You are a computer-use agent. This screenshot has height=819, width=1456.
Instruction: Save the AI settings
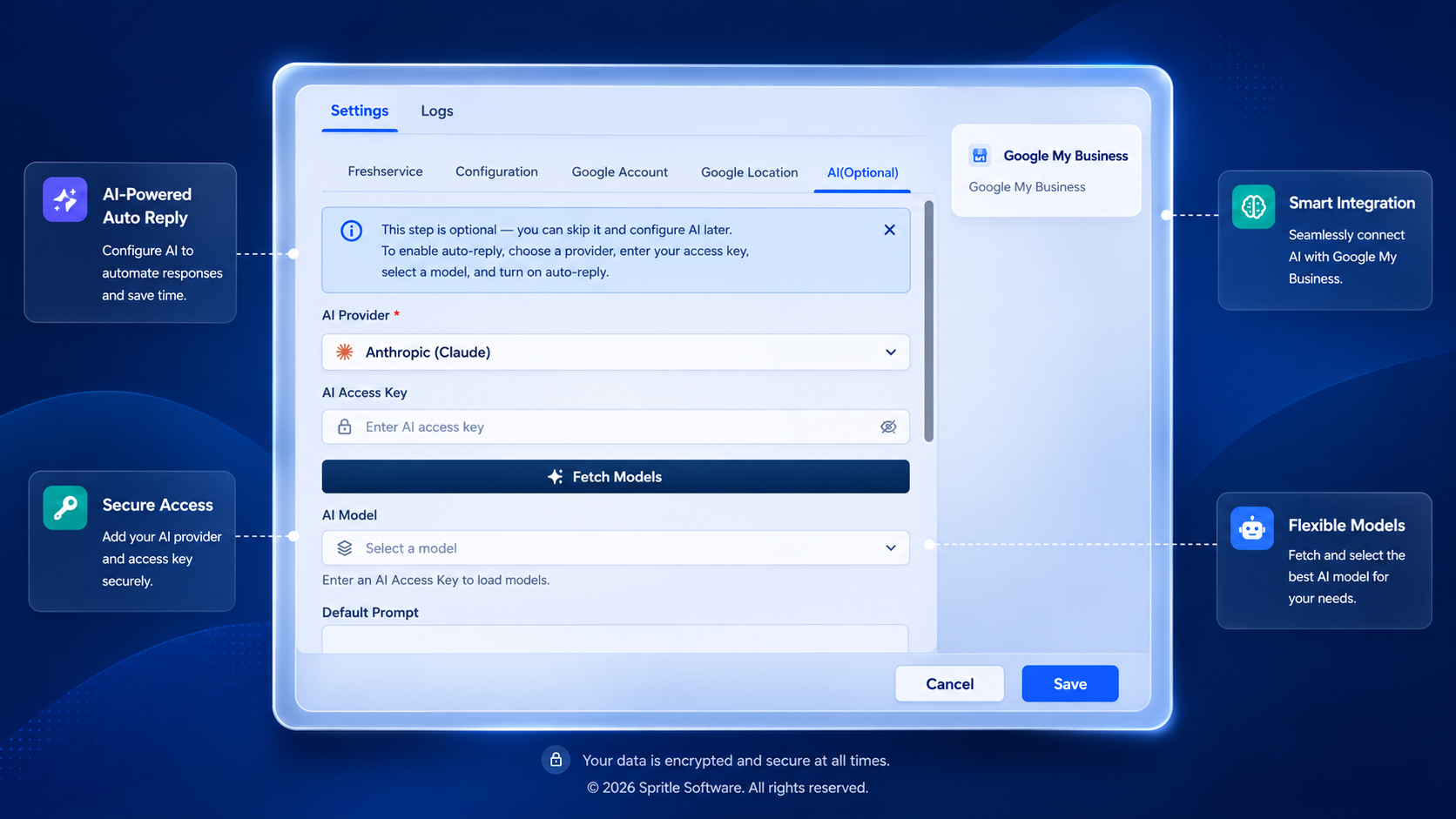tap(1070, 683)
